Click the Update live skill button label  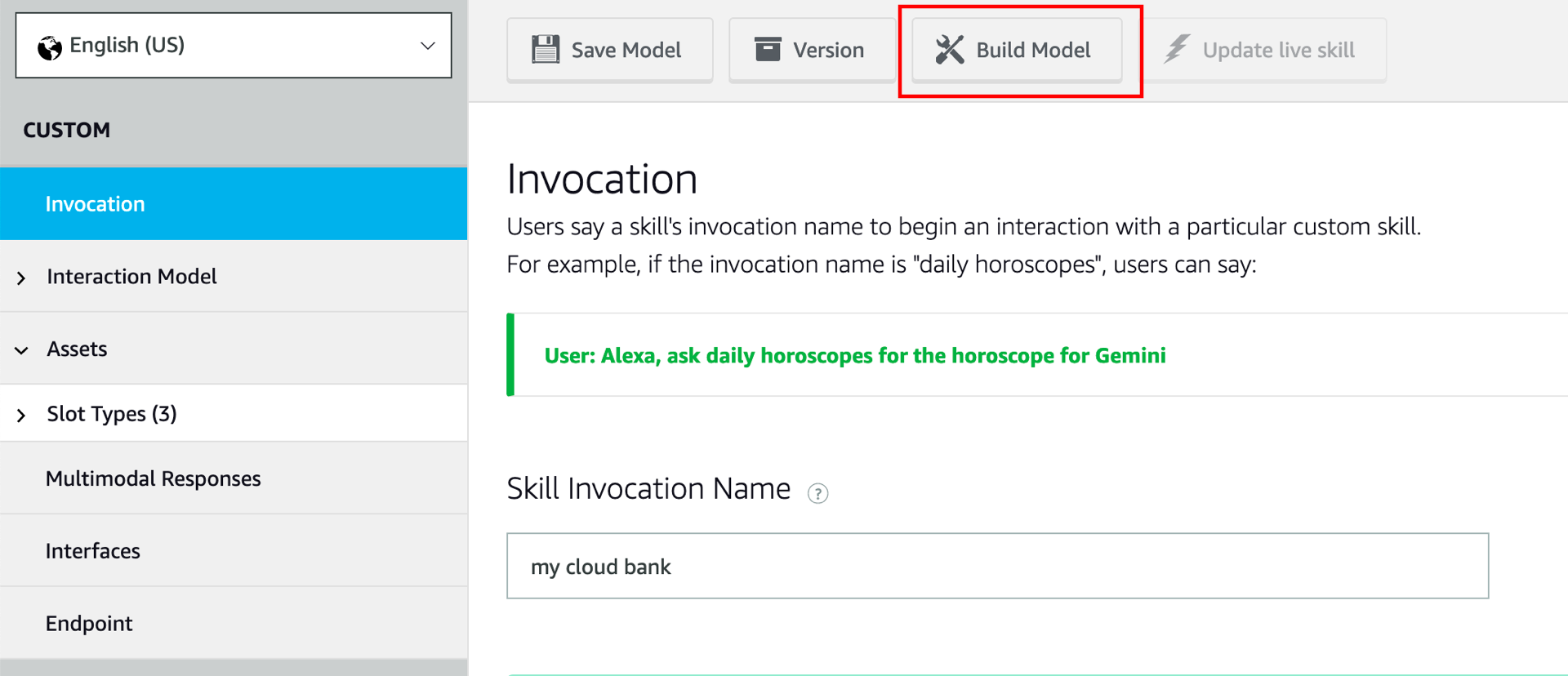point(1278,51)
